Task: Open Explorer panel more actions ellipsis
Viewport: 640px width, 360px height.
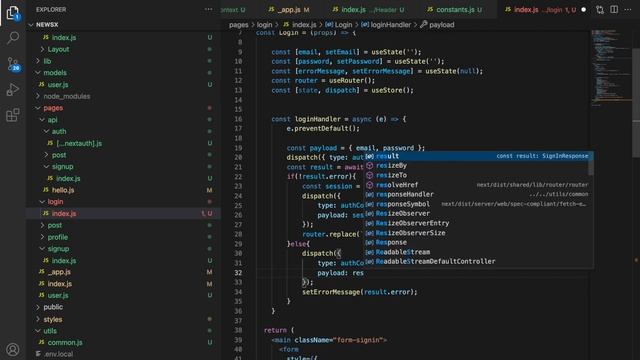Action: 208,9
